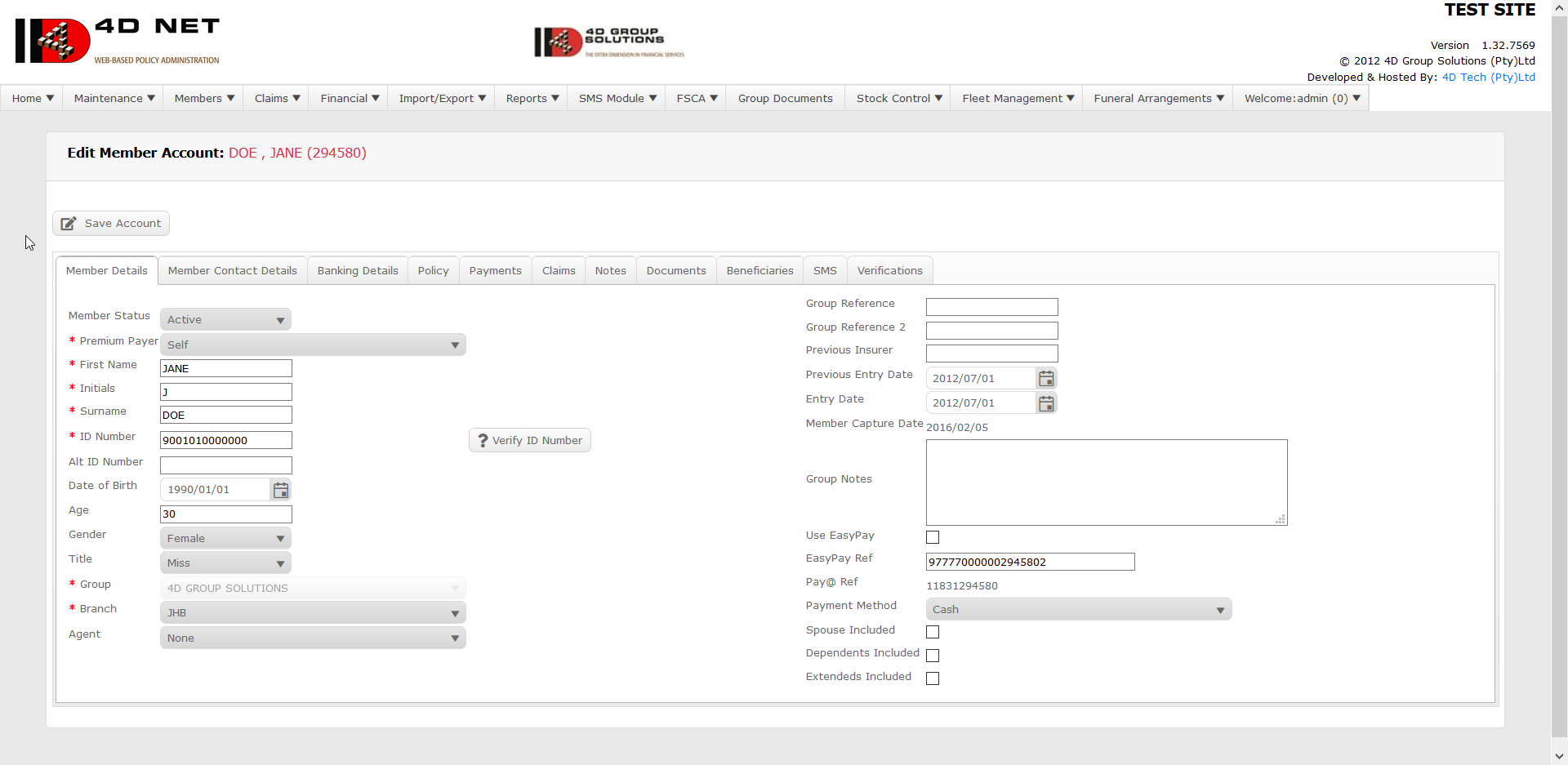The width and height of the screenshot is (1568, 765).
Task: Click into the ID Number field
Action: click(225, 441)
